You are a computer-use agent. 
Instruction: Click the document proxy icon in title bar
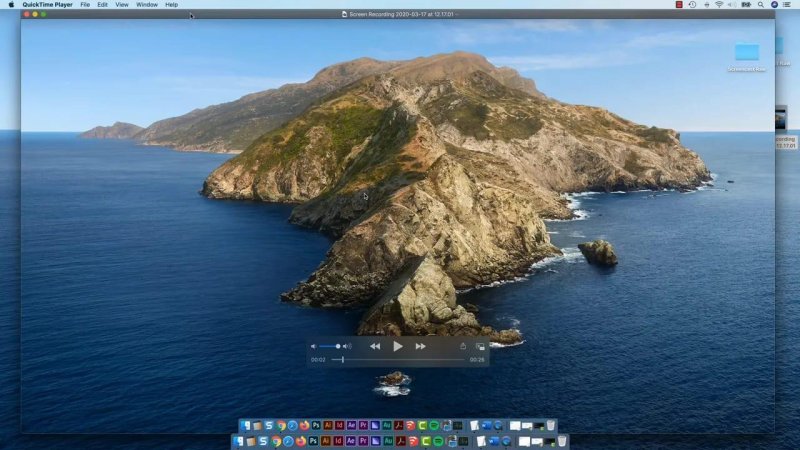pos(344,14)
